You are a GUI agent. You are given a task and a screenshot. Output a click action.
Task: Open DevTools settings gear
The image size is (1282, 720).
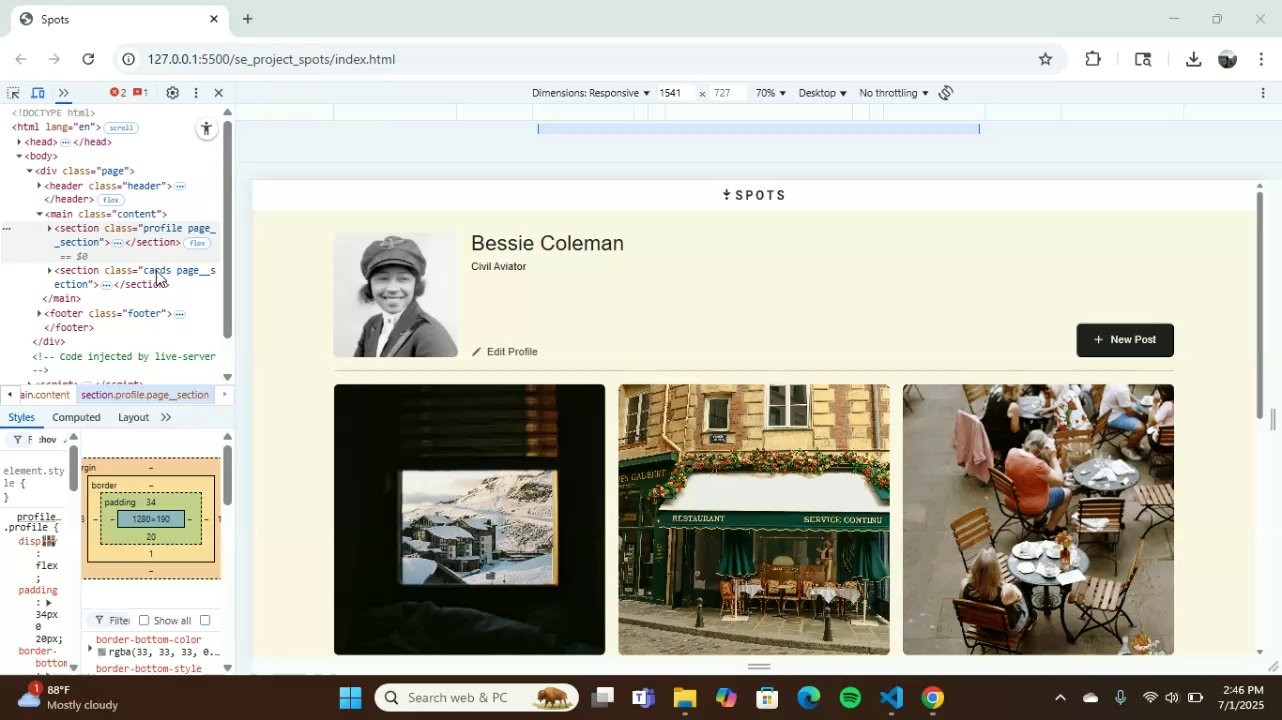[x=172, y=93]
